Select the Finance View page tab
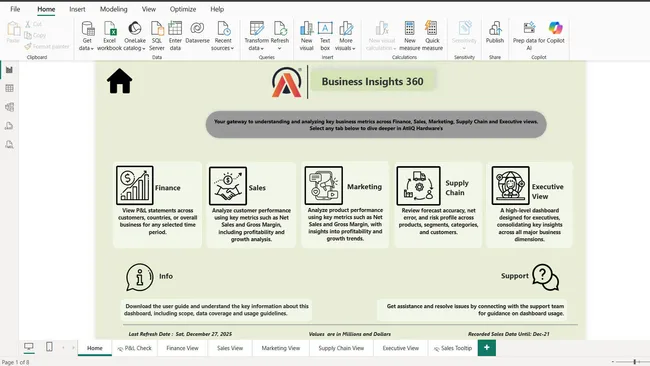The width and height of the screenshot is (650, 366). pyautogui.click(x=182, y=348)
